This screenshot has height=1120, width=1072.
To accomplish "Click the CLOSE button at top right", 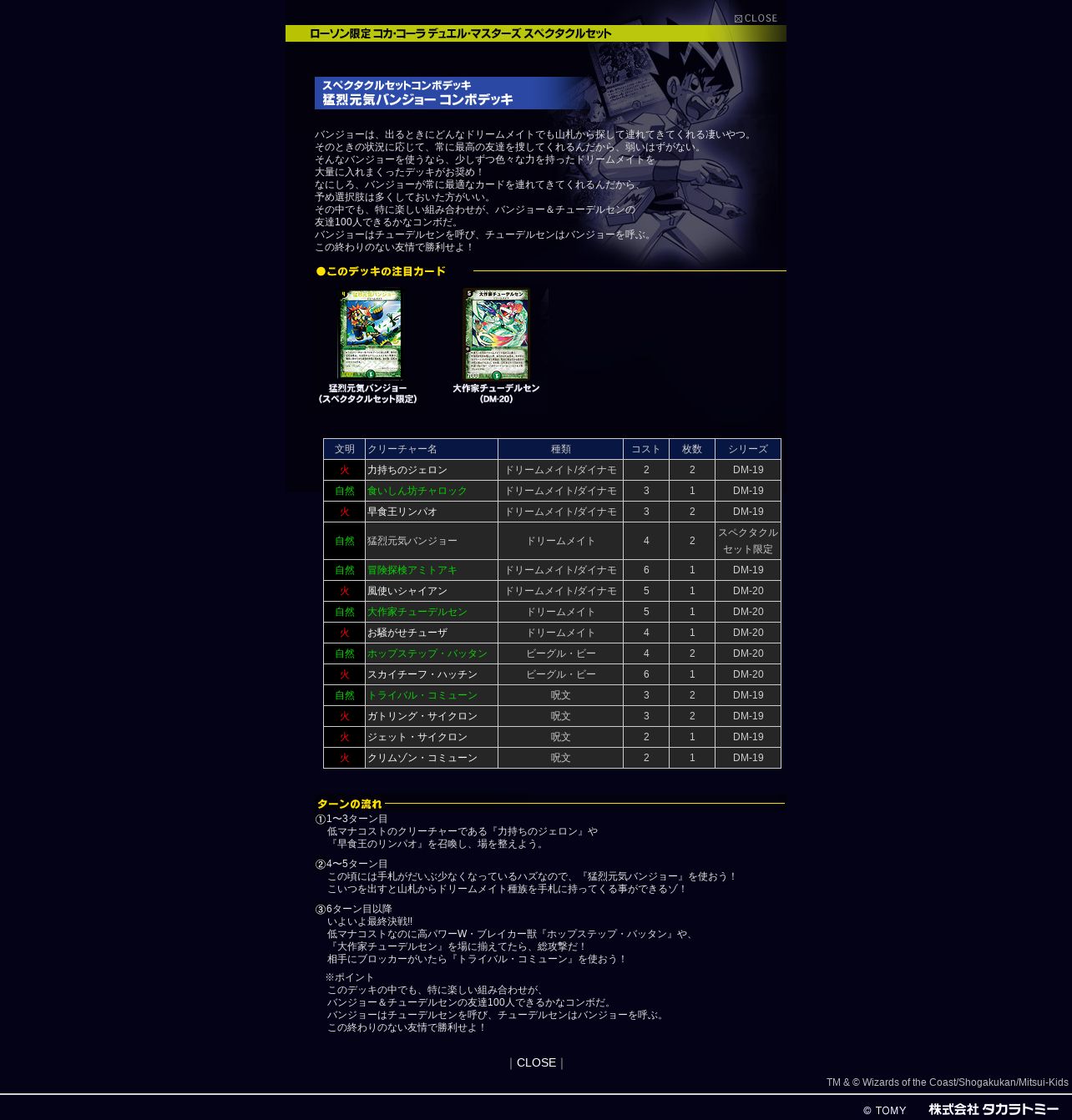I will point(756,18).
